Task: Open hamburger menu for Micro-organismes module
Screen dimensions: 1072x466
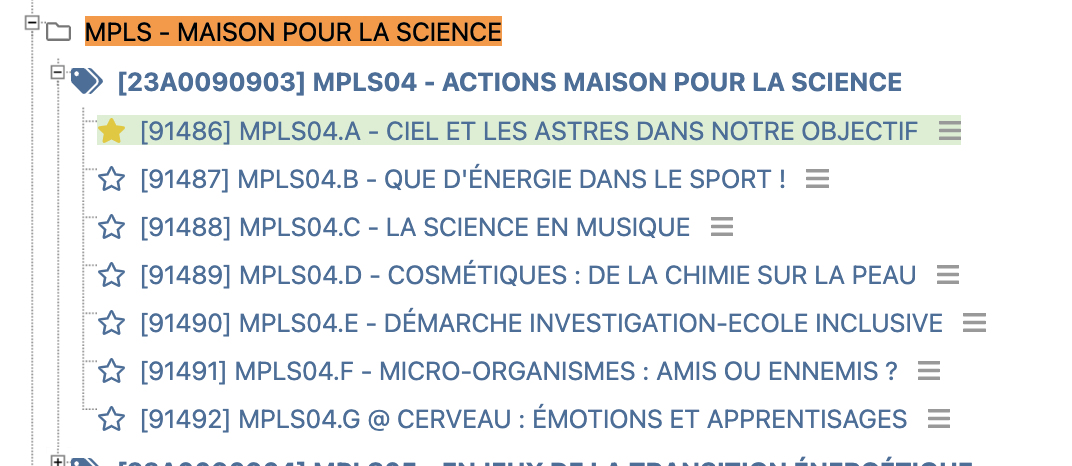Action: 928,371
